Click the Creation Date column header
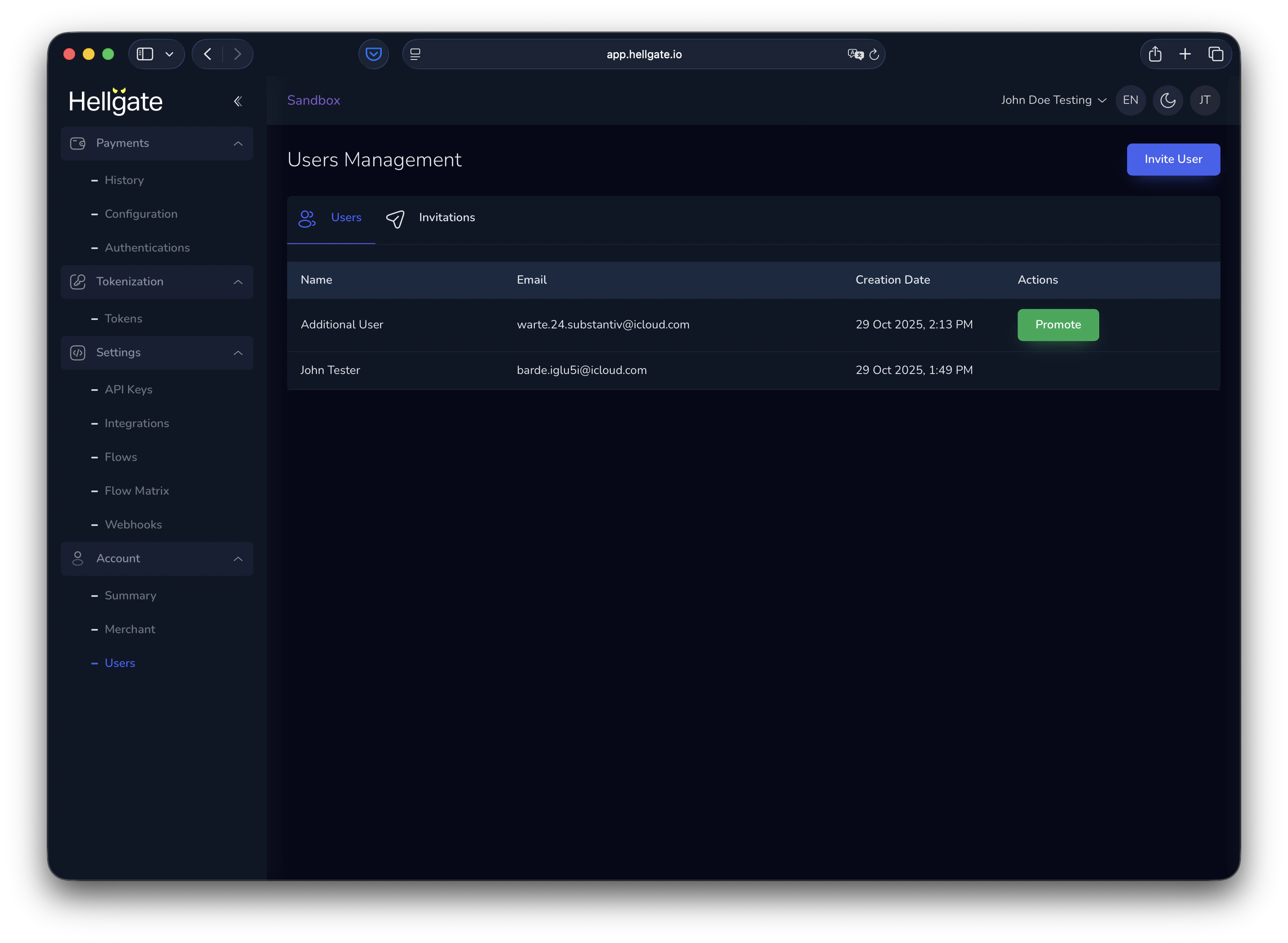The width and height of the screenshot is (1288, 943). point(892,280)
